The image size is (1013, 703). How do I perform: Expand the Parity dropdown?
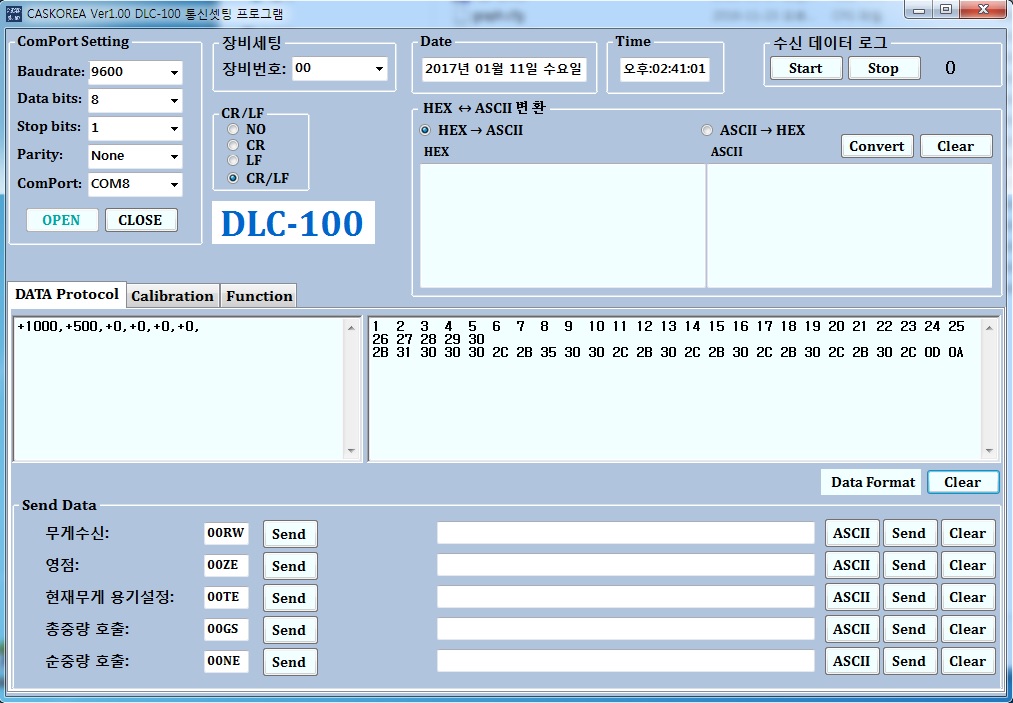click(x=174, y=156)
